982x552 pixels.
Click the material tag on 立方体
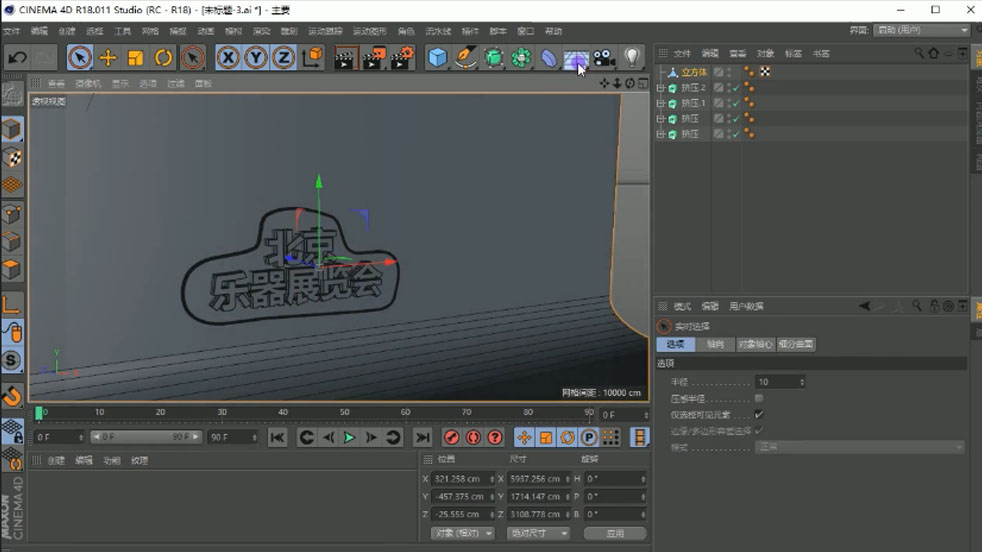pyautogui.click(x=765, y=72)
